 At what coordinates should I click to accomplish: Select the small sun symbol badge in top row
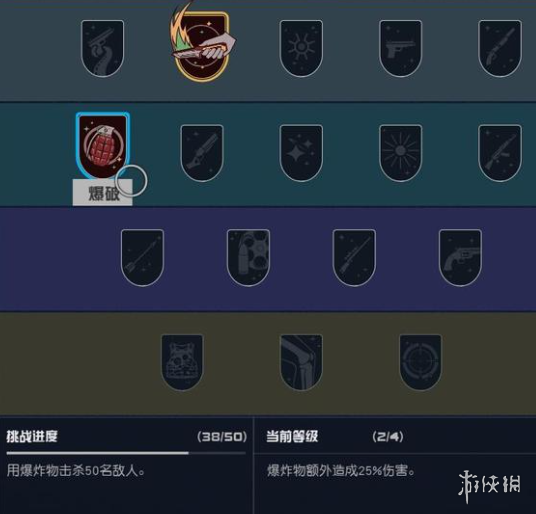coord(301,48)
